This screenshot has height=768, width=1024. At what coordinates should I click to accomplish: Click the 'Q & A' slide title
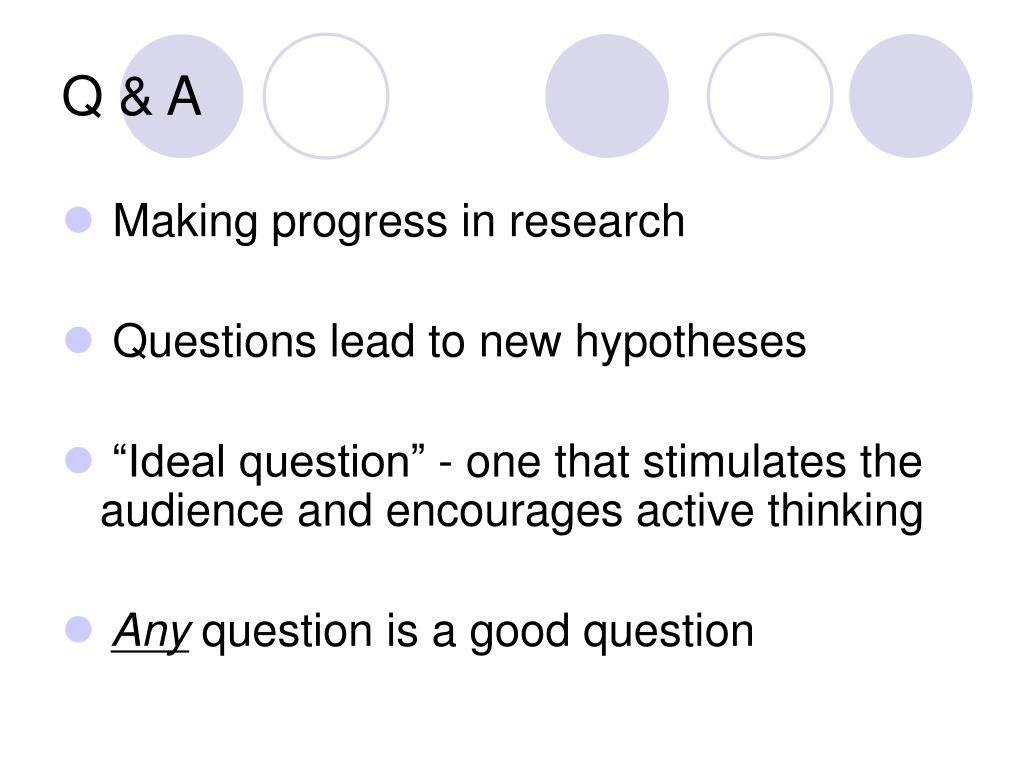pyautogui.click(x=131, y=97)
